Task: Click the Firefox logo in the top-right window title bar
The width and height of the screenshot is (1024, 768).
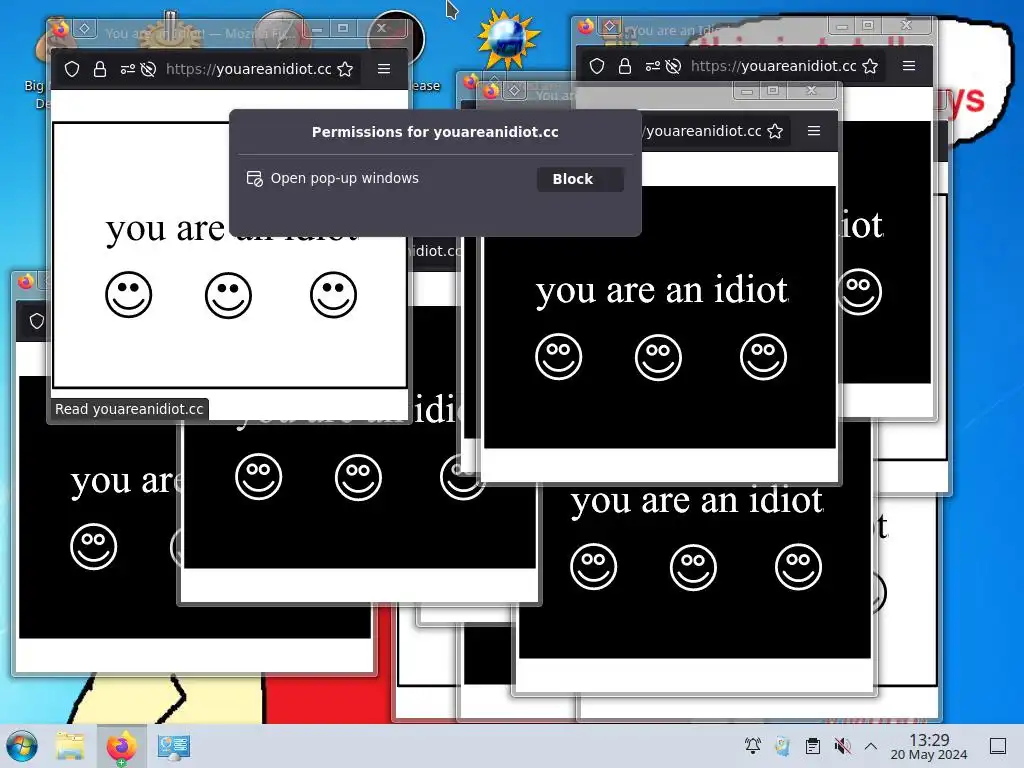Action: coord(585,26)
